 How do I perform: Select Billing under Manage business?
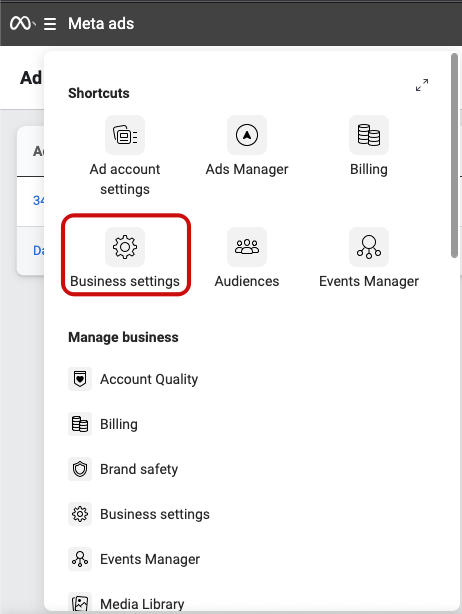point(119,424)
